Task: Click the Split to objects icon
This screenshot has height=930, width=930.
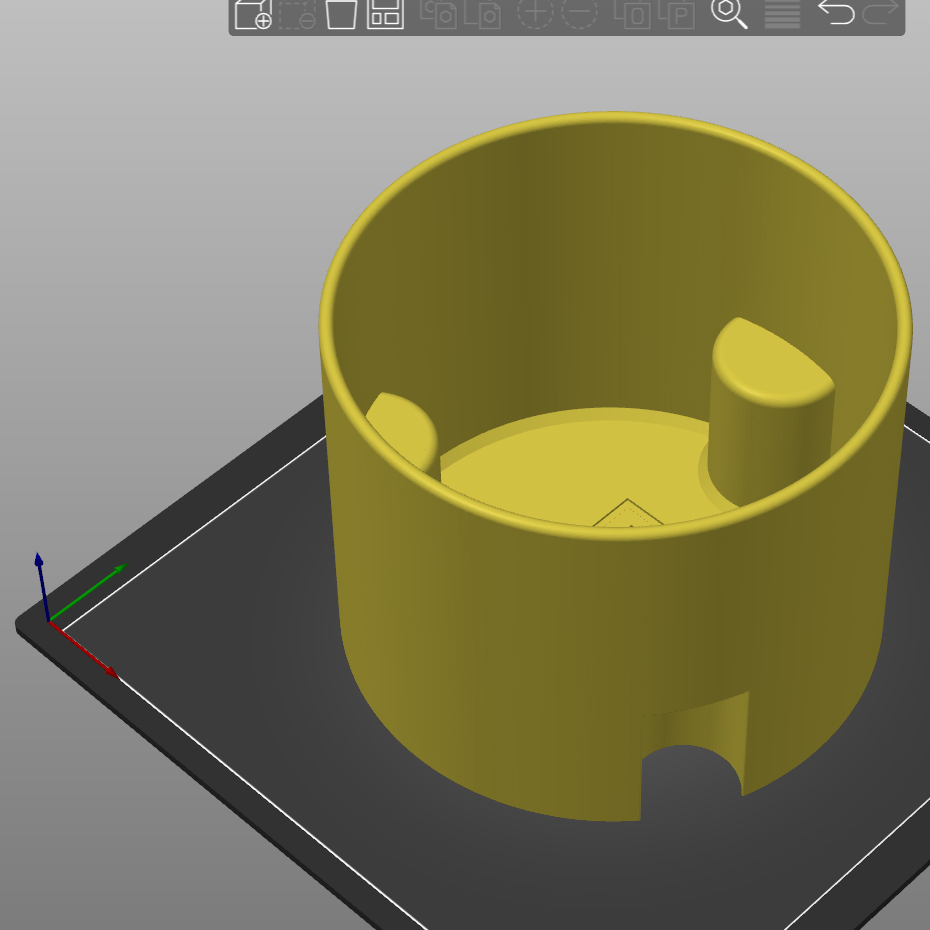Action: click(x=632, y=14)
